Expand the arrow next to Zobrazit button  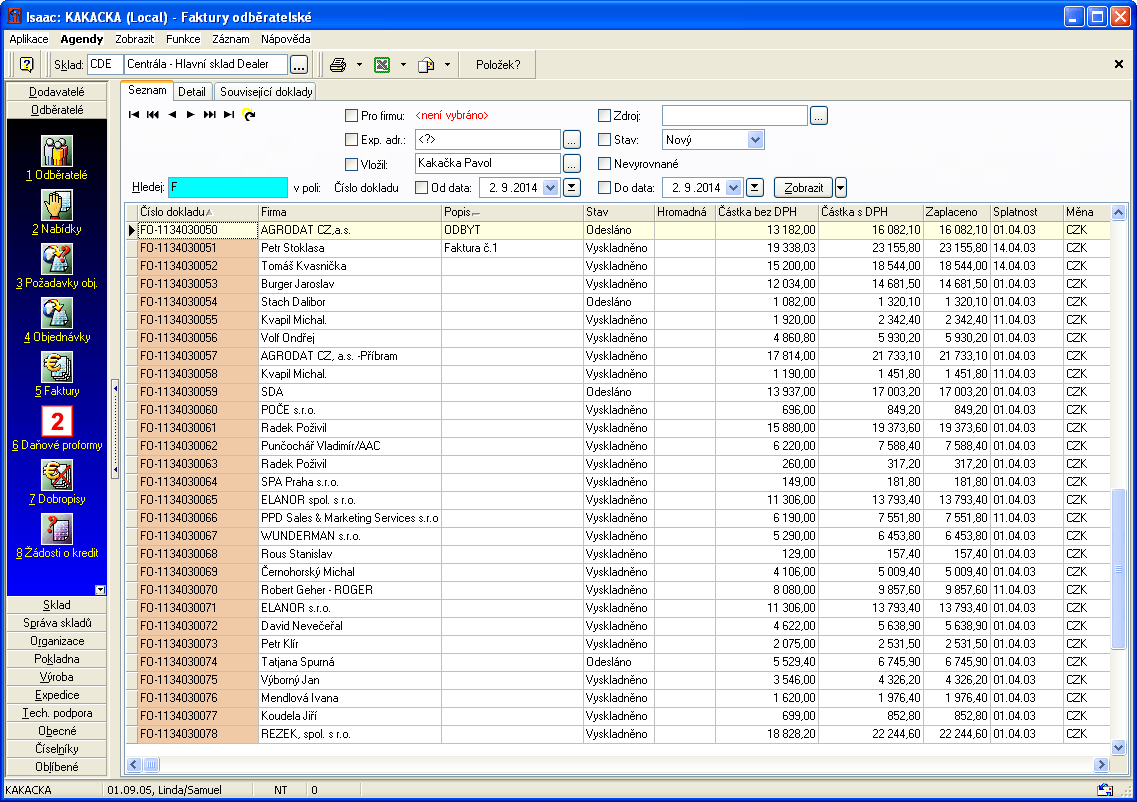841,187
